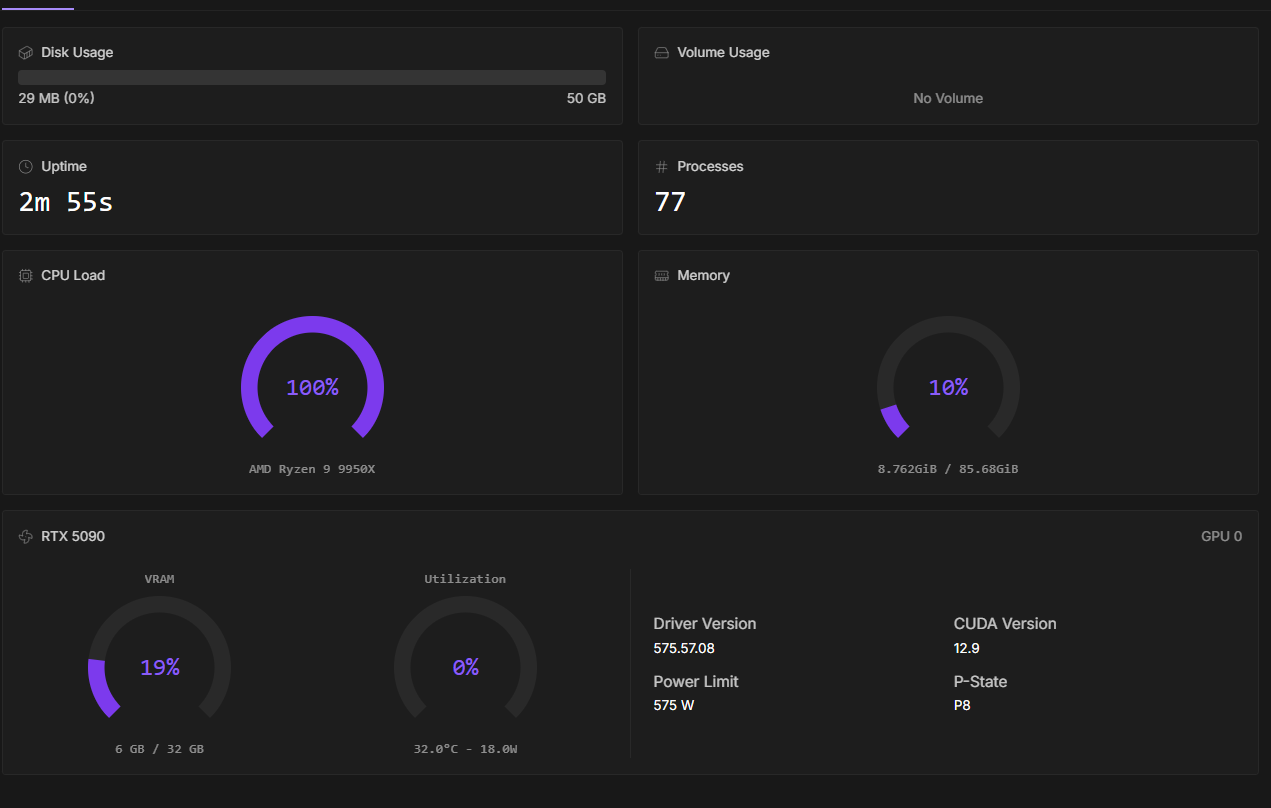Click the Uptime heading
Viewport: 1271px width, 808px height.
(x=64, y=167)
